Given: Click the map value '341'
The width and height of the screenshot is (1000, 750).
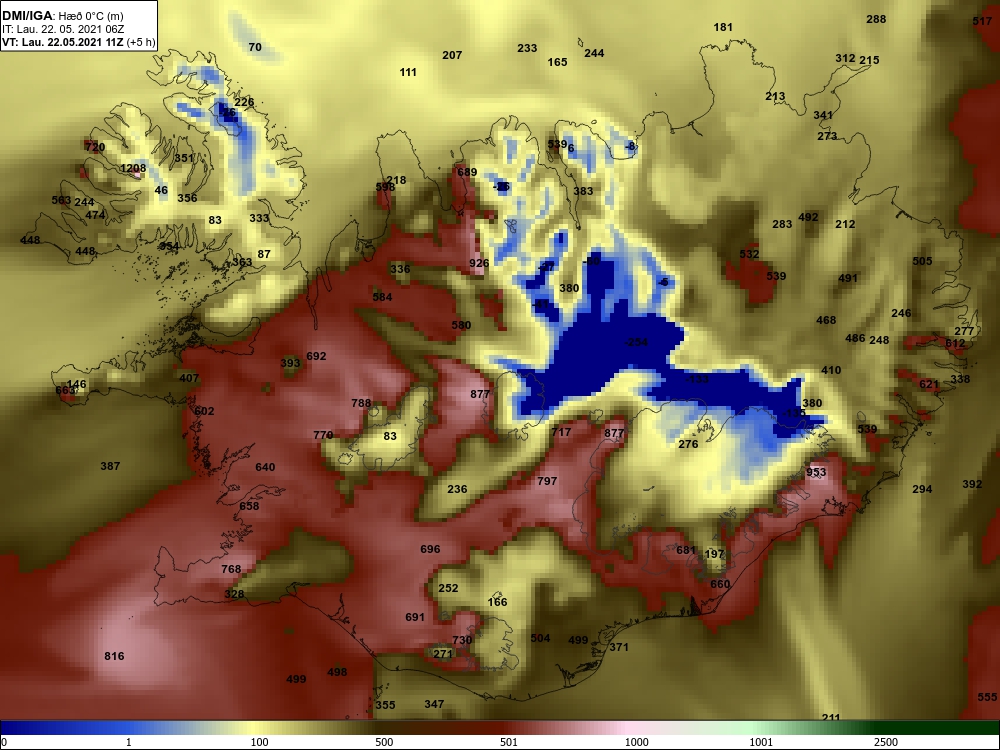Looking at the screenshot, I should tap(823, 115).
